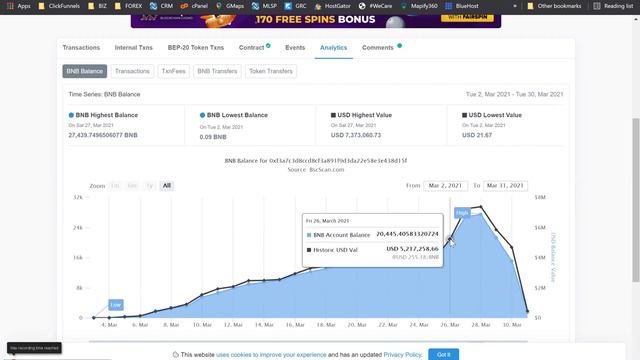This screenshot has height=360, width=640.
Task: Switch to the BEP-20 Token Txns tab
Action: point(196,48)
